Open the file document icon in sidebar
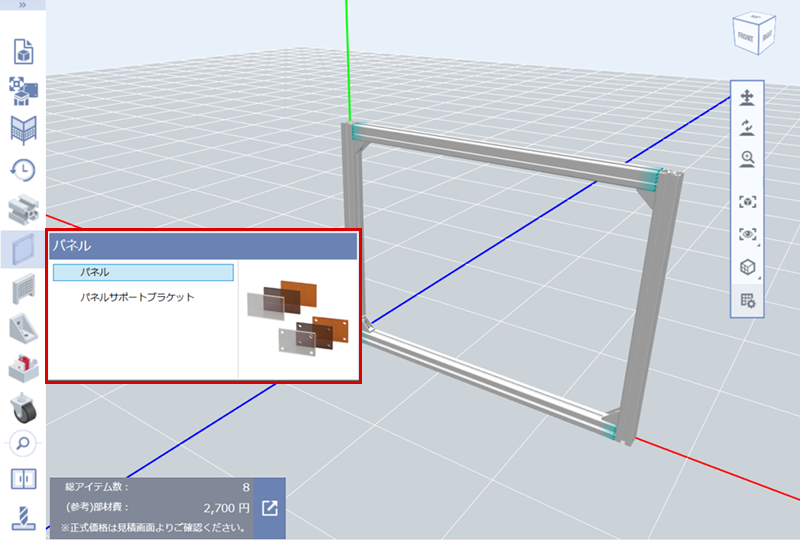 click(x=22, y=51)
